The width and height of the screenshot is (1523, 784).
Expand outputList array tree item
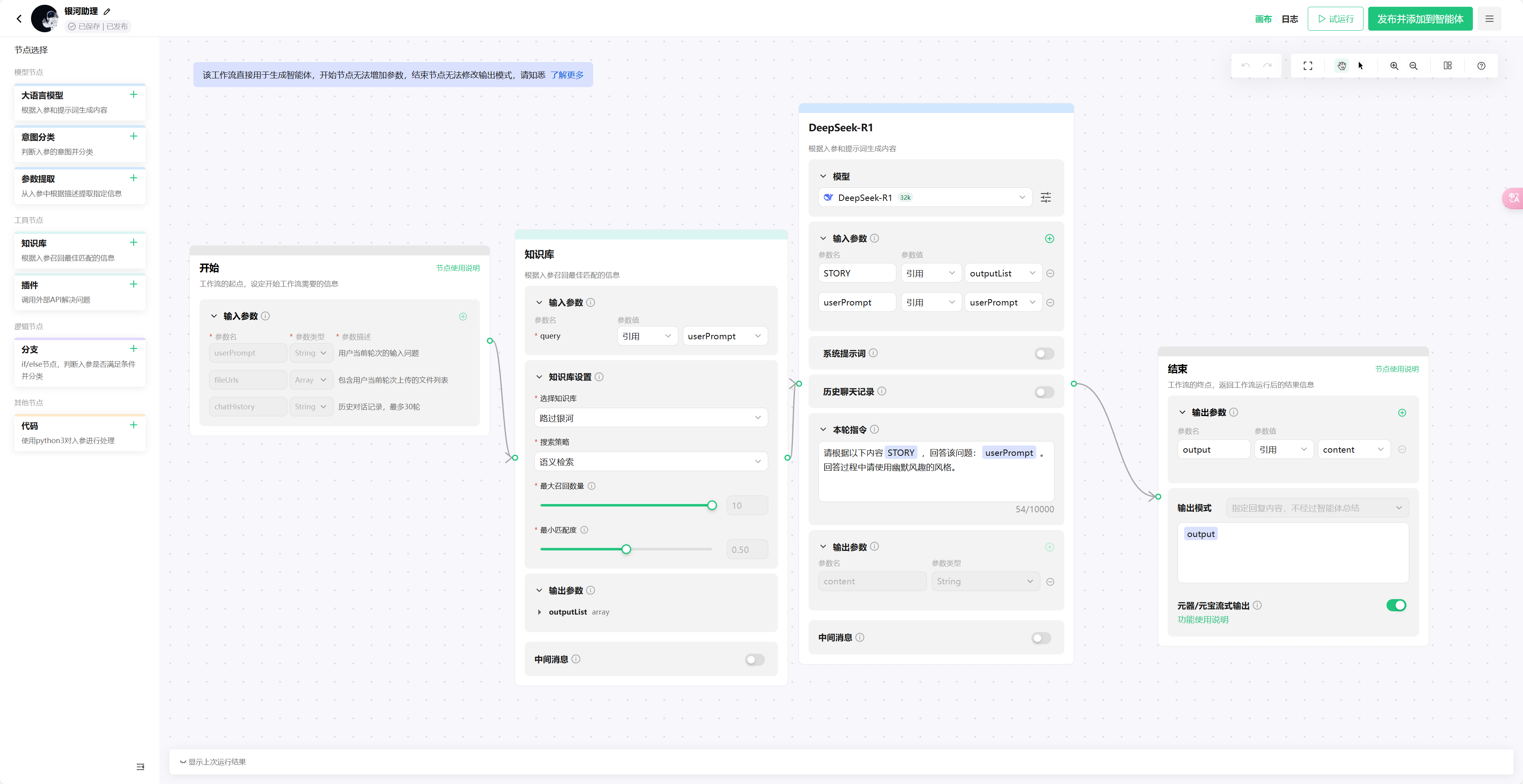(539, 612)
